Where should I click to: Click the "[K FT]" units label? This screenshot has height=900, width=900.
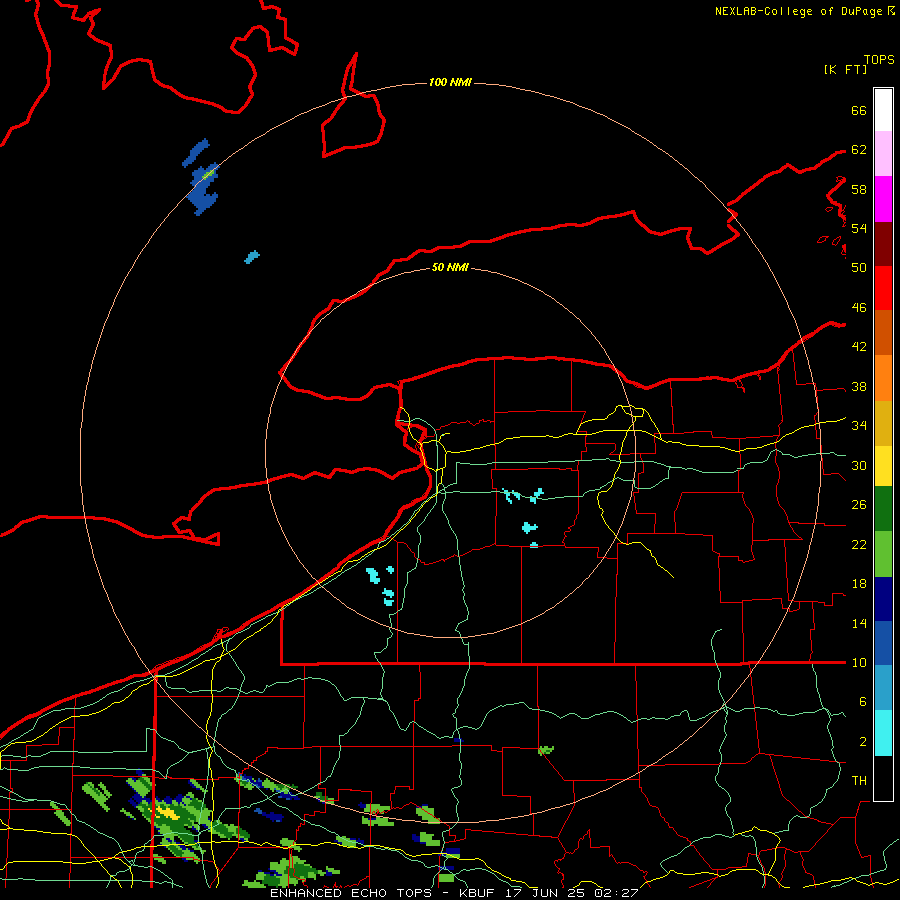[x=845, y=69]
